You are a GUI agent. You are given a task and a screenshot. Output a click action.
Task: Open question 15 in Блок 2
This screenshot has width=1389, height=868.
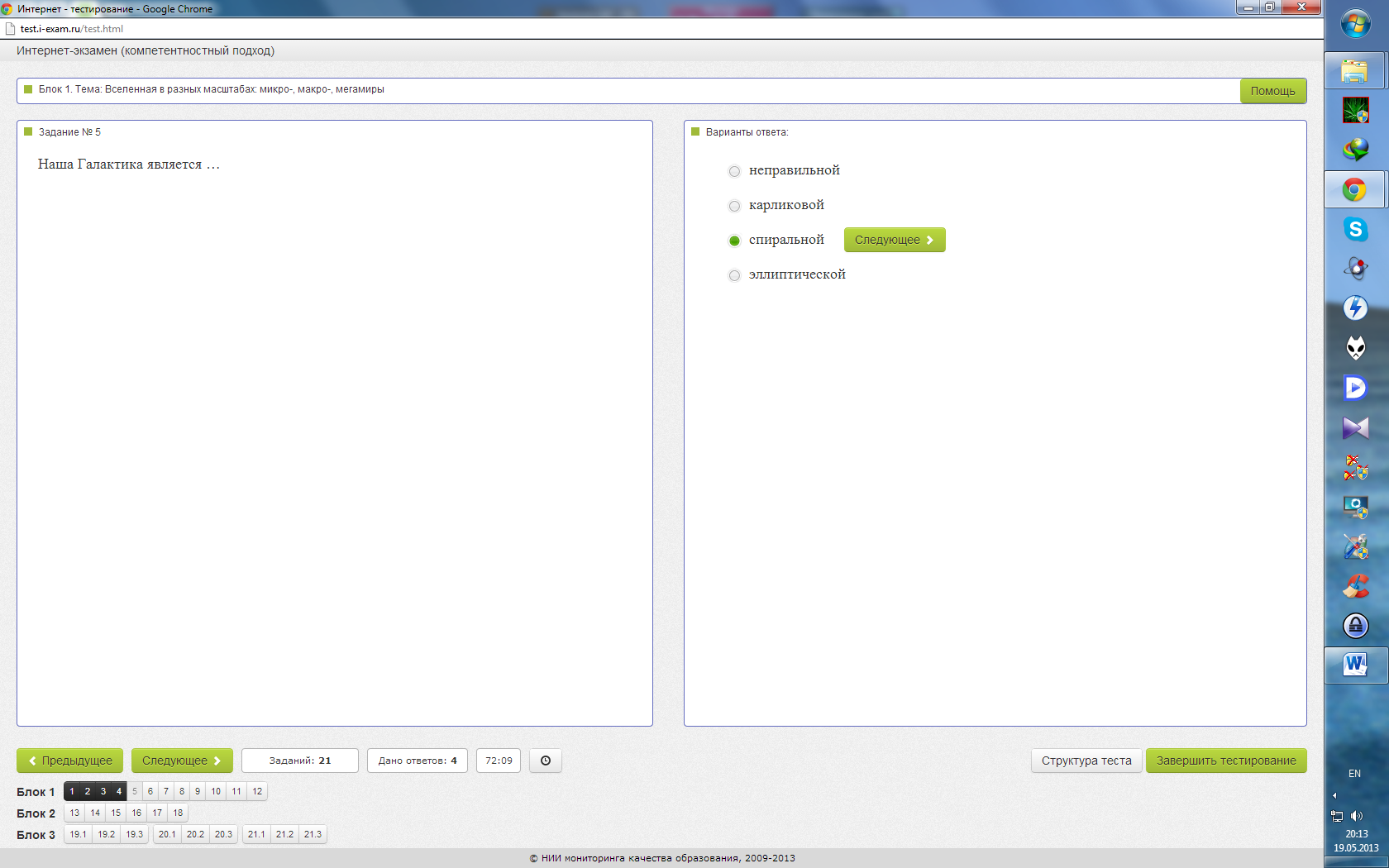(x=116, y=813)
